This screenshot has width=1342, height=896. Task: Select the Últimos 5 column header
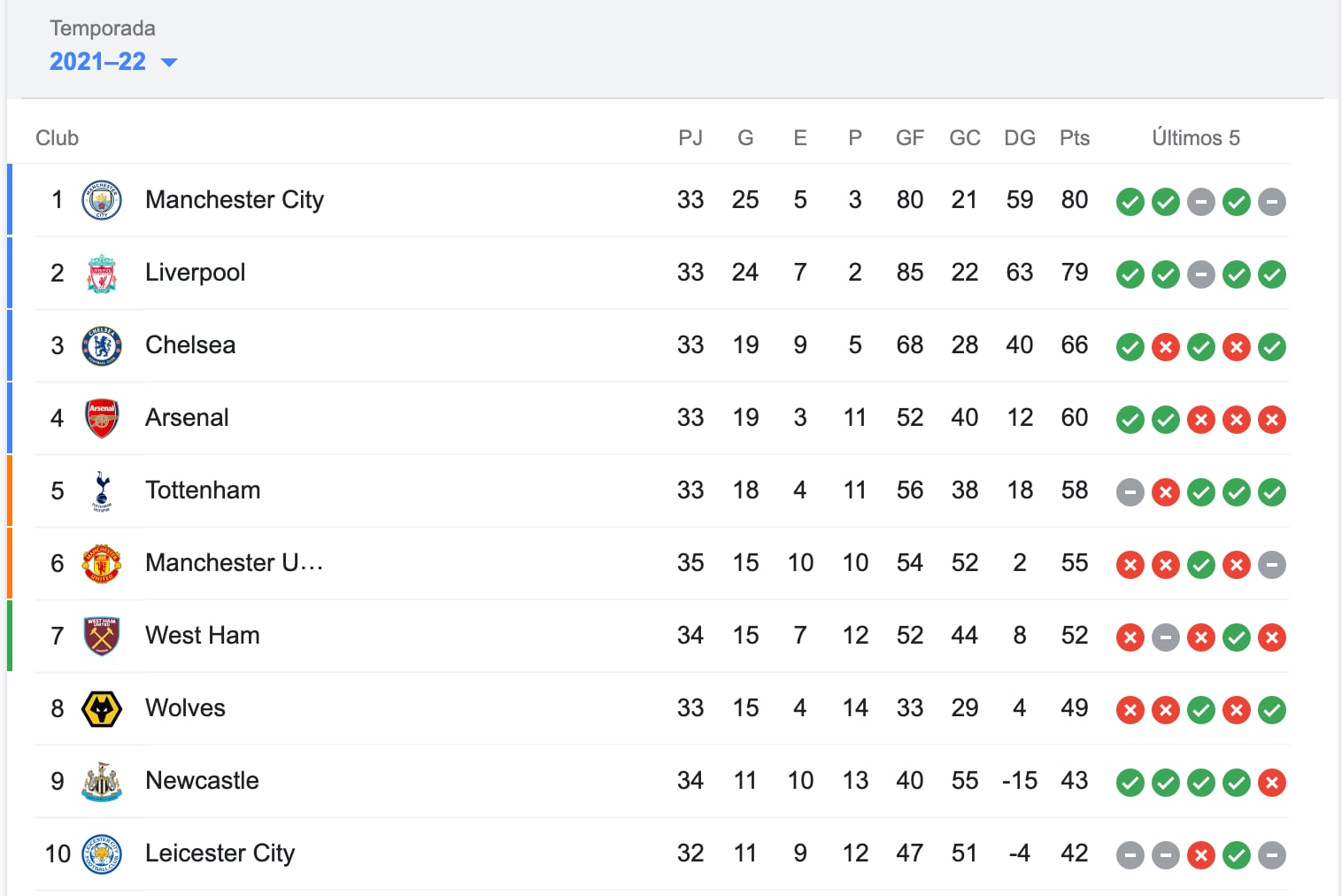(x=1196, y=137)
